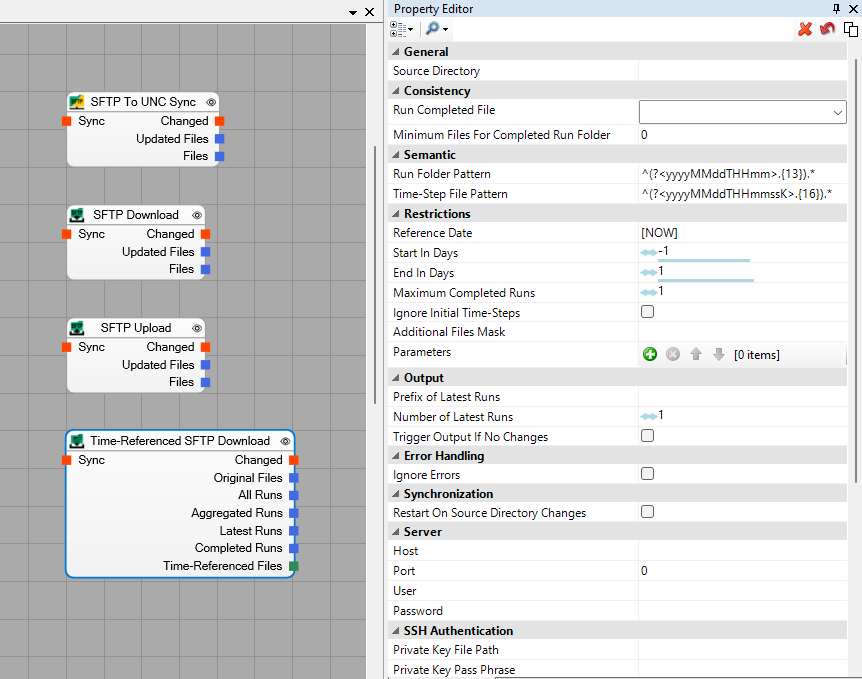Click the Port value field
Image resolution: width=862 pixels, height=679 pixels.
(742, 571)
